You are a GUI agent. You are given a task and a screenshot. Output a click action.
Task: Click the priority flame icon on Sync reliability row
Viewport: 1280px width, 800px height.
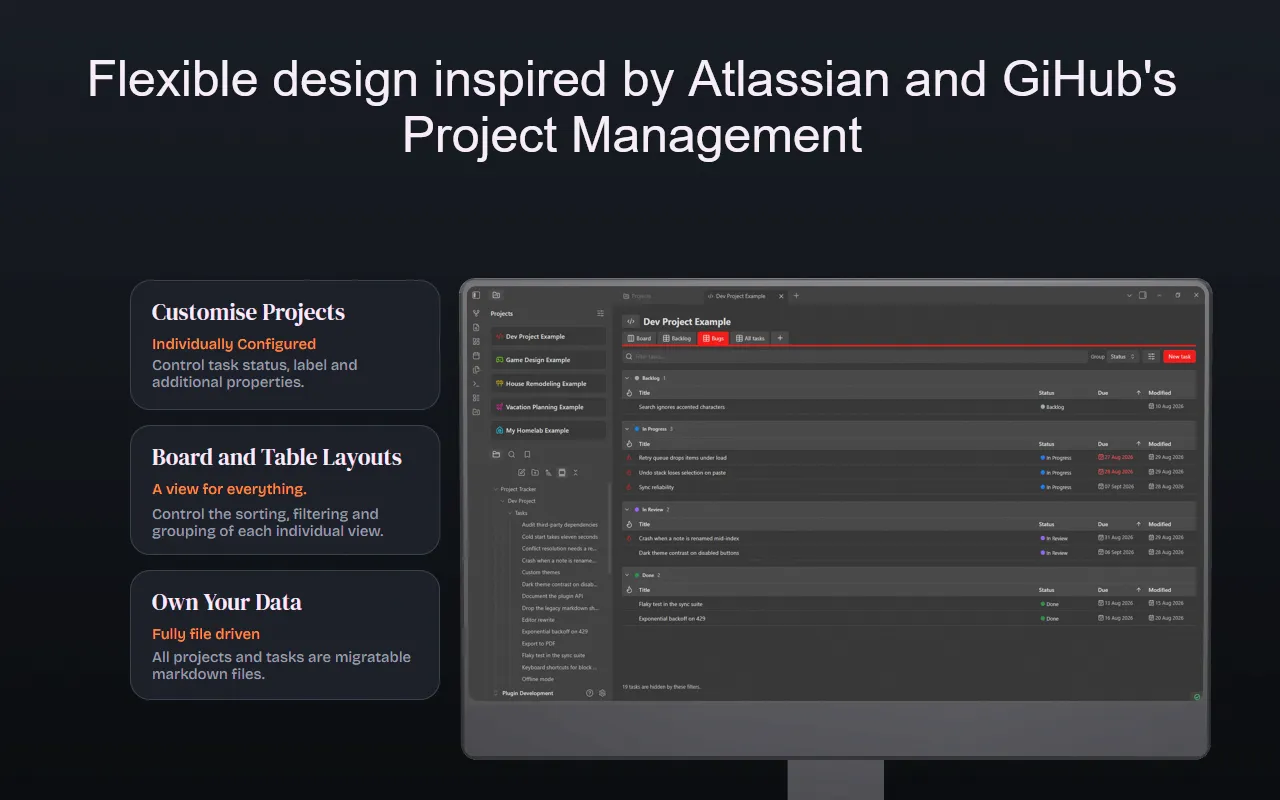coord(629,487)
